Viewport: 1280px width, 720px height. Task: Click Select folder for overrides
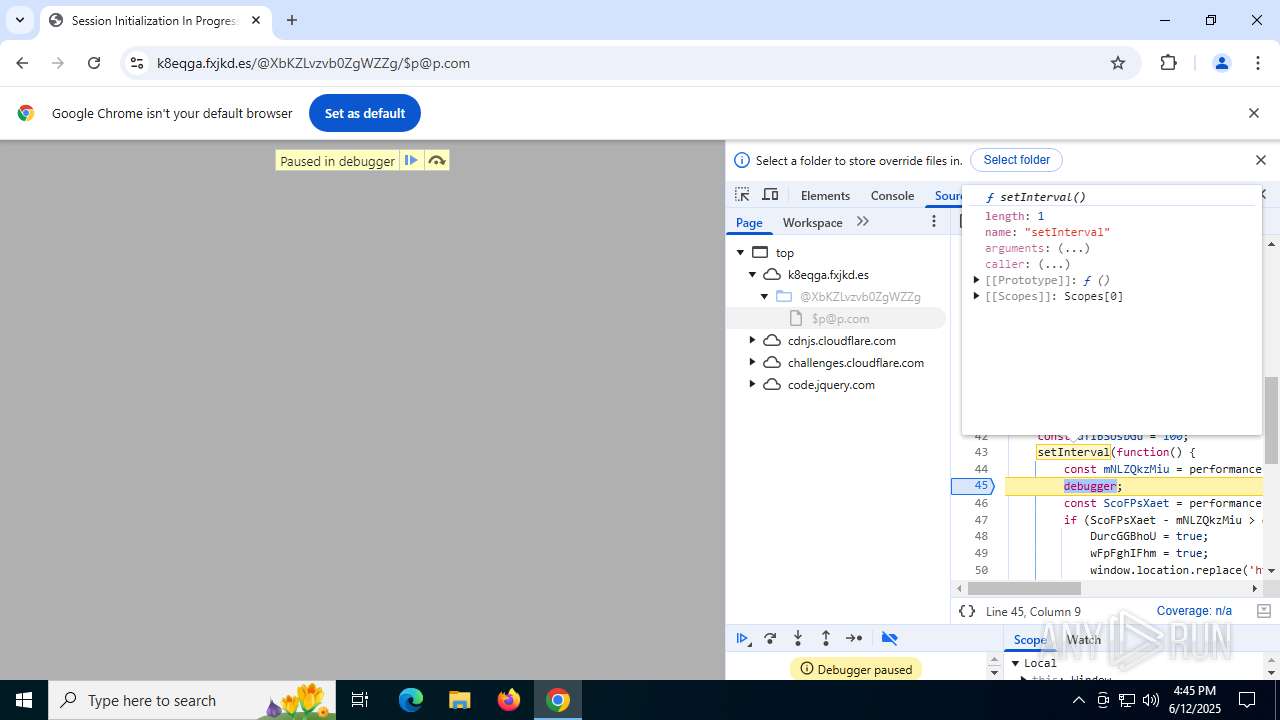coord(1016,160)
